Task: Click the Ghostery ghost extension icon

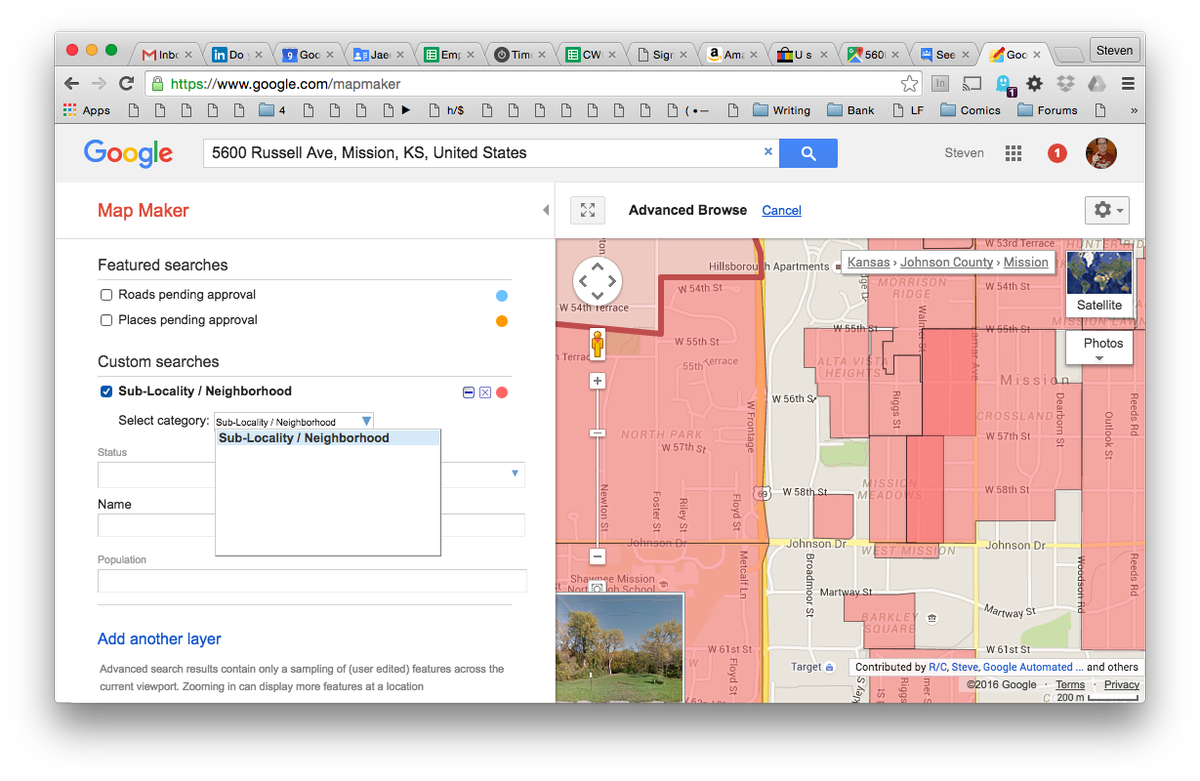Action: pos(1004,85)
